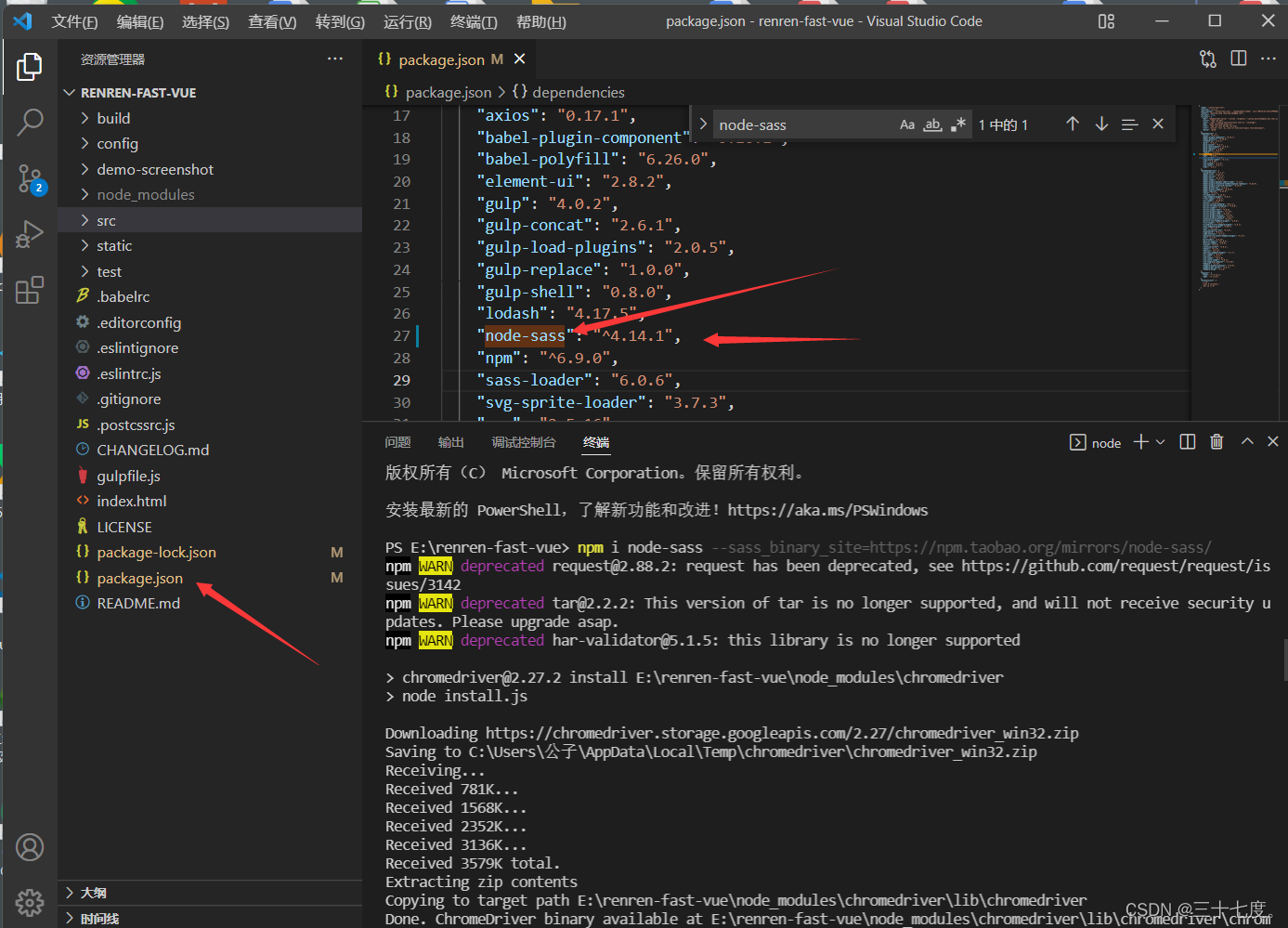Switch to the 调试控制台 debug console tab
This screenshot has height=928, width=1288.
click(x=524, y=442)
